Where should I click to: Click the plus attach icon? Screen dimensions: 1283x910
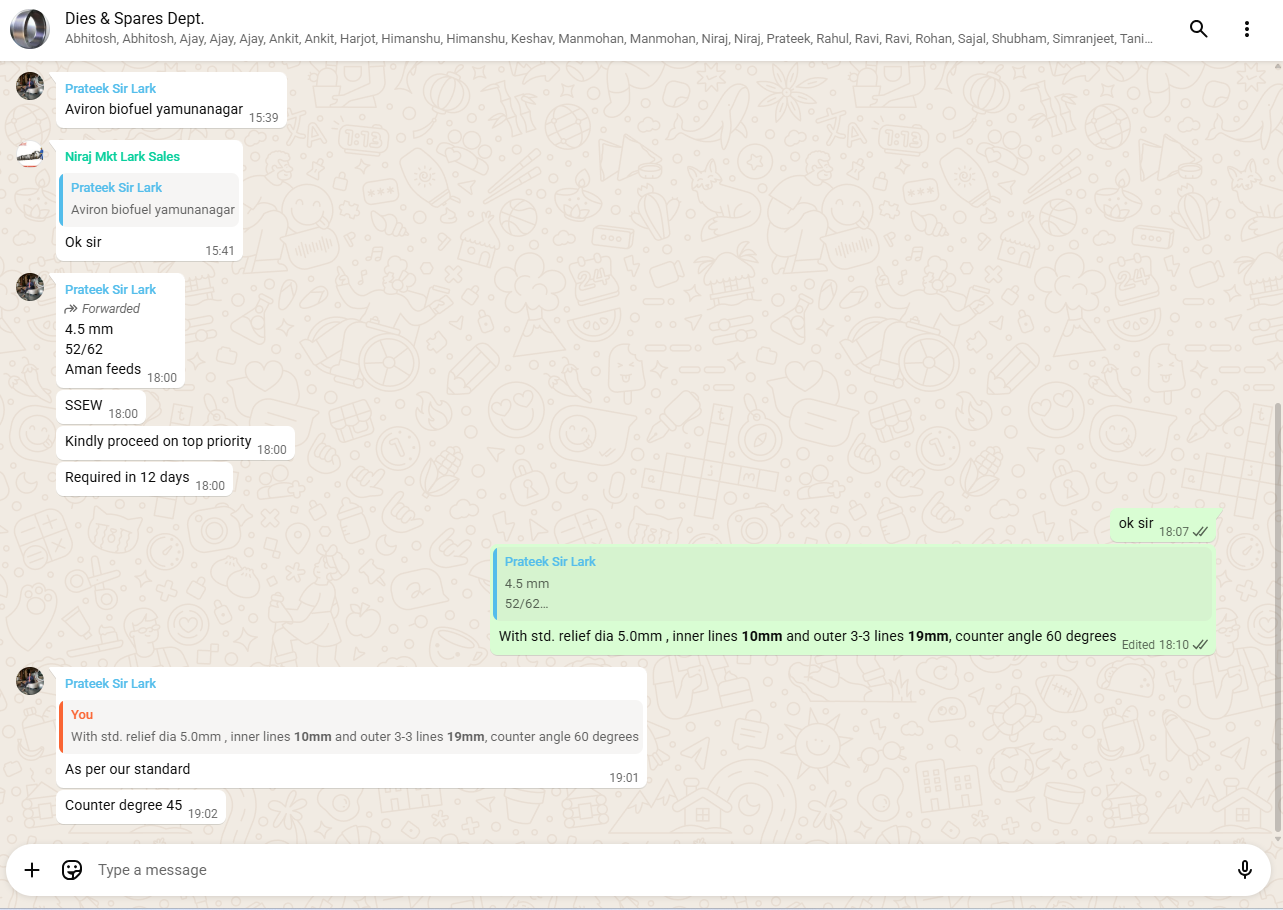(32, 870)
